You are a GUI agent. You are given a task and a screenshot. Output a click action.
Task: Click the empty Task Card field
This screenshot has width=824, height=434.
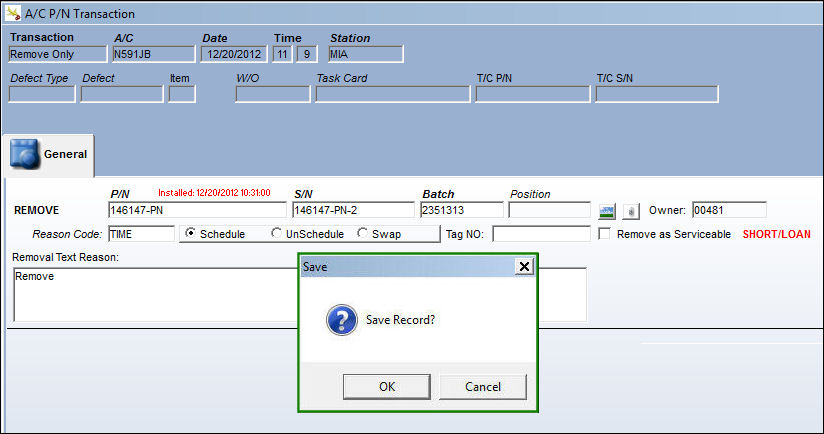pos(393,94)
